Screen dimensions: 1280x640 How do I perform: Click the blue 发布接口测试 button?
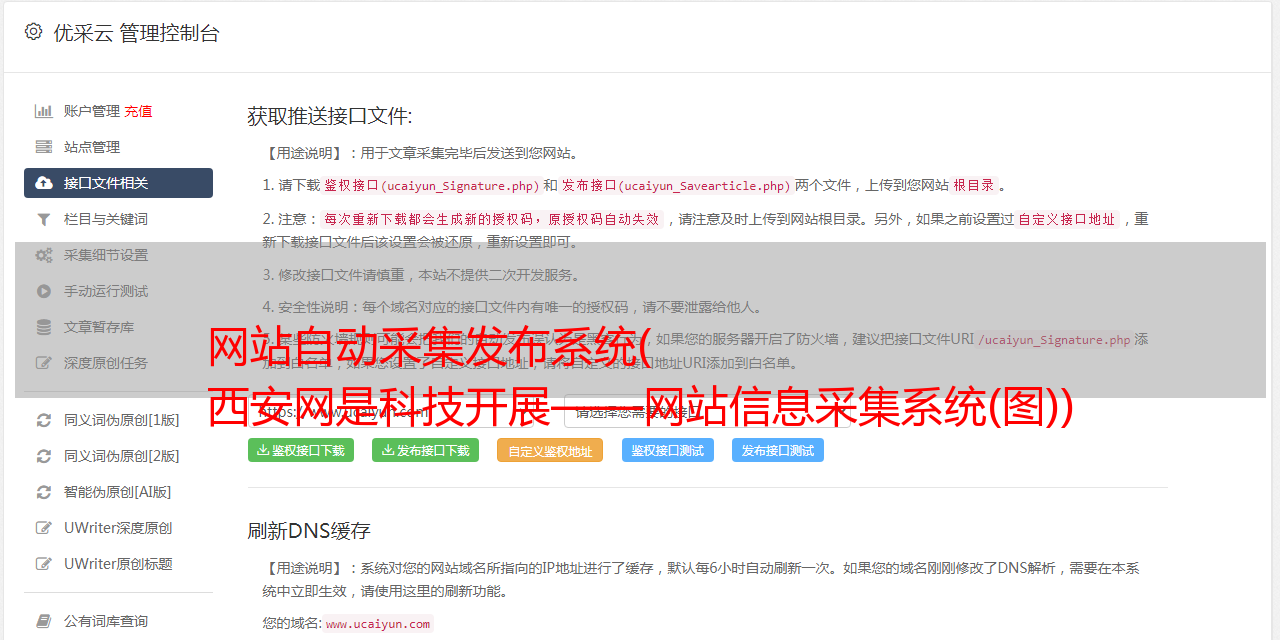pyautogui.click(x=778, y=450)
